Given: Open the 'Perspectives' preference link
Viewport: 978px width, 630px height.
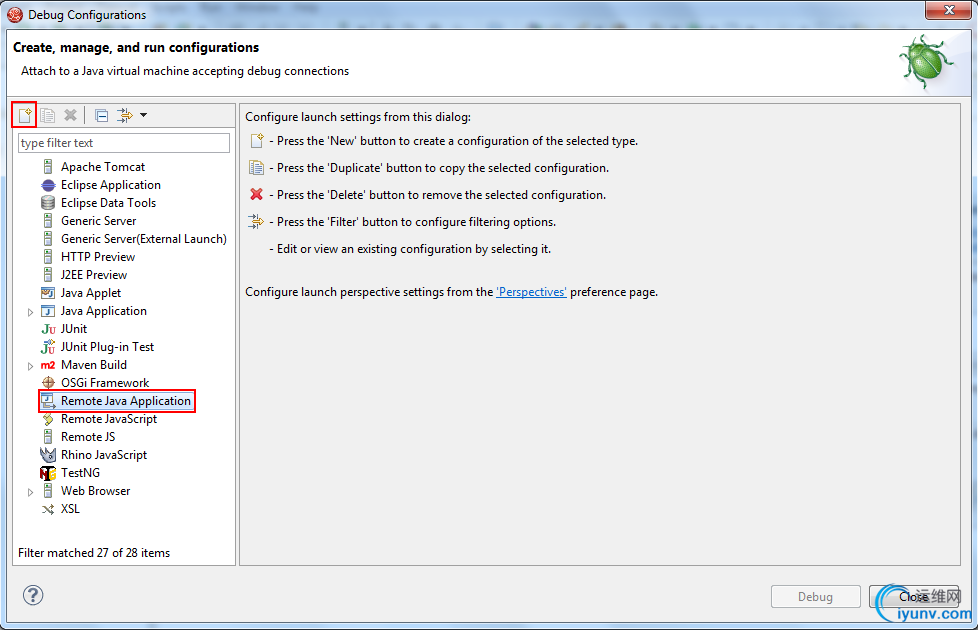Looking at the screenshot, I should 531,292.
